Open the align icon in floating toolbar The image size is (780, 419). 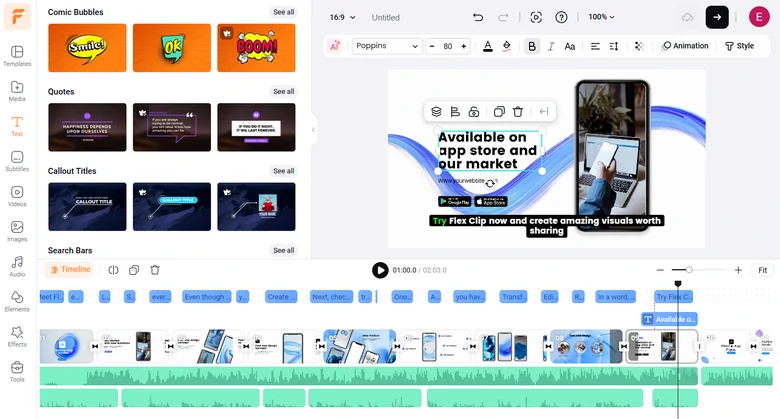point(455,111)
